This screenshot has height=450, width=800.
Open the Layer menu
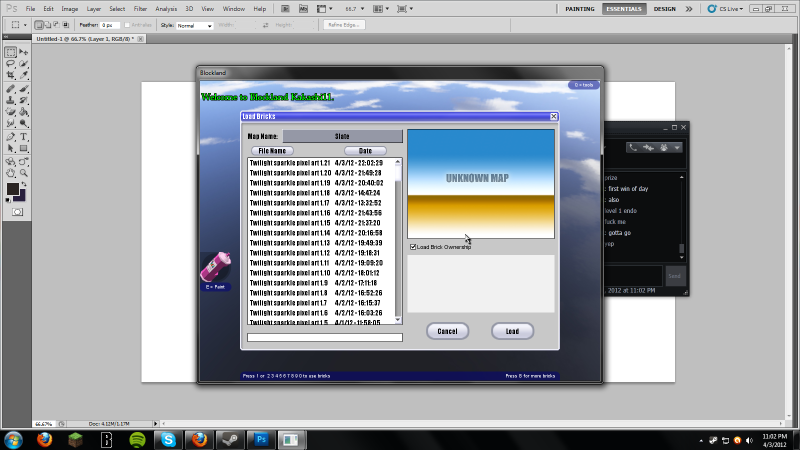coord(93,9)
